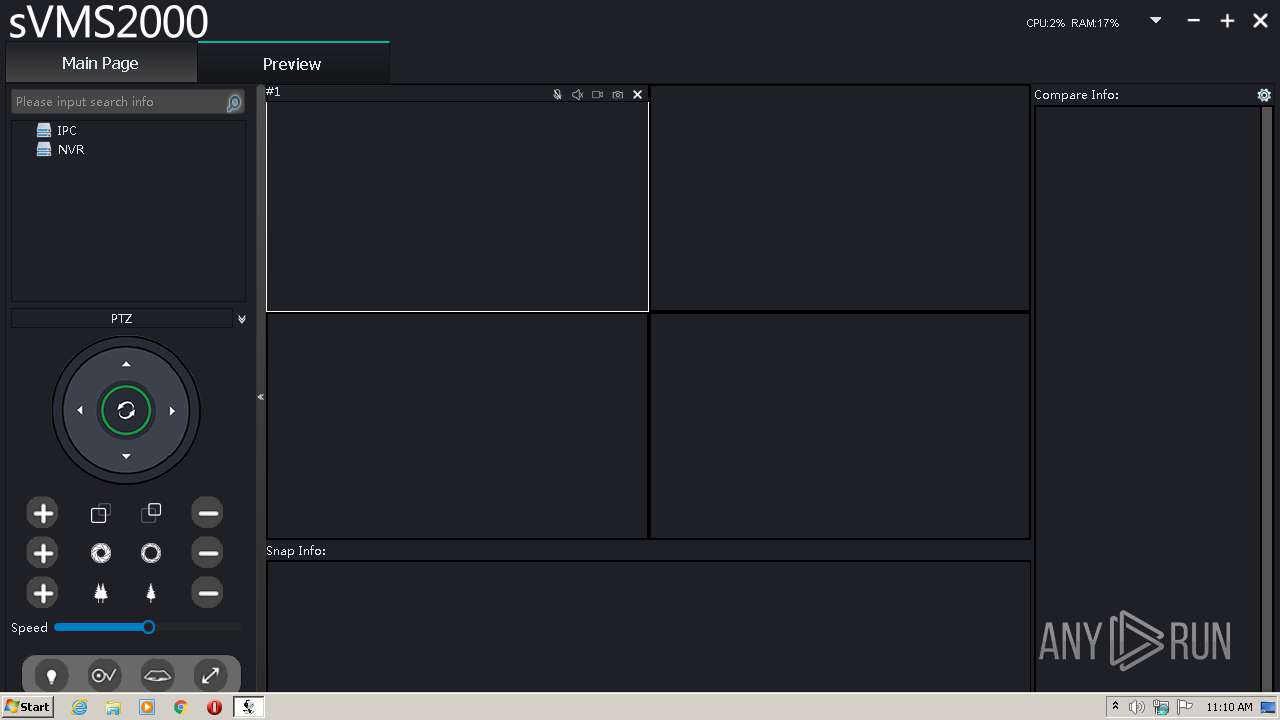Click the search magnifier icon

[x=234, y=102]
